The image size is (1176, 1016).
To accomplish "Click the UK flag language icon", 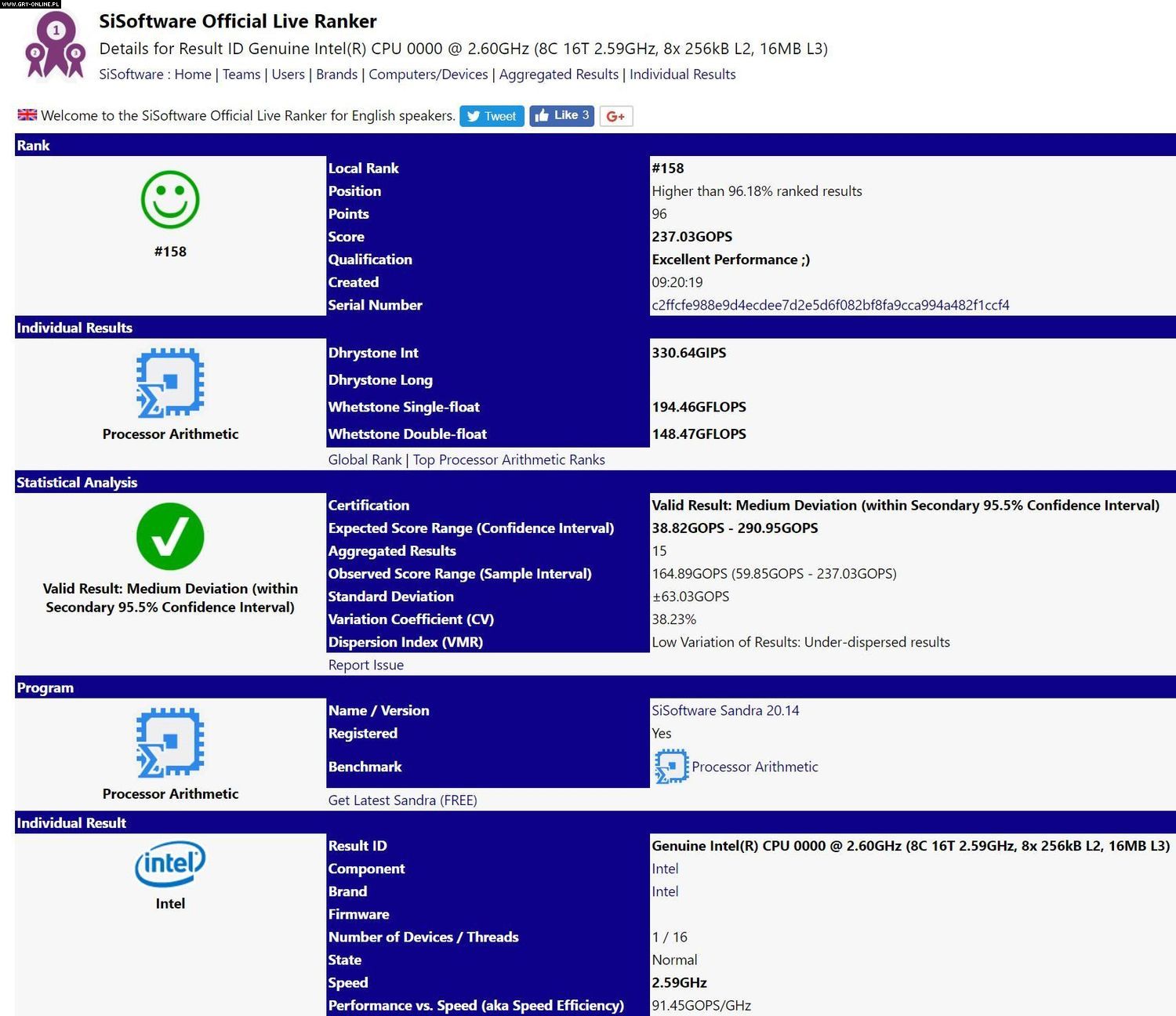I will click(27, 115).
